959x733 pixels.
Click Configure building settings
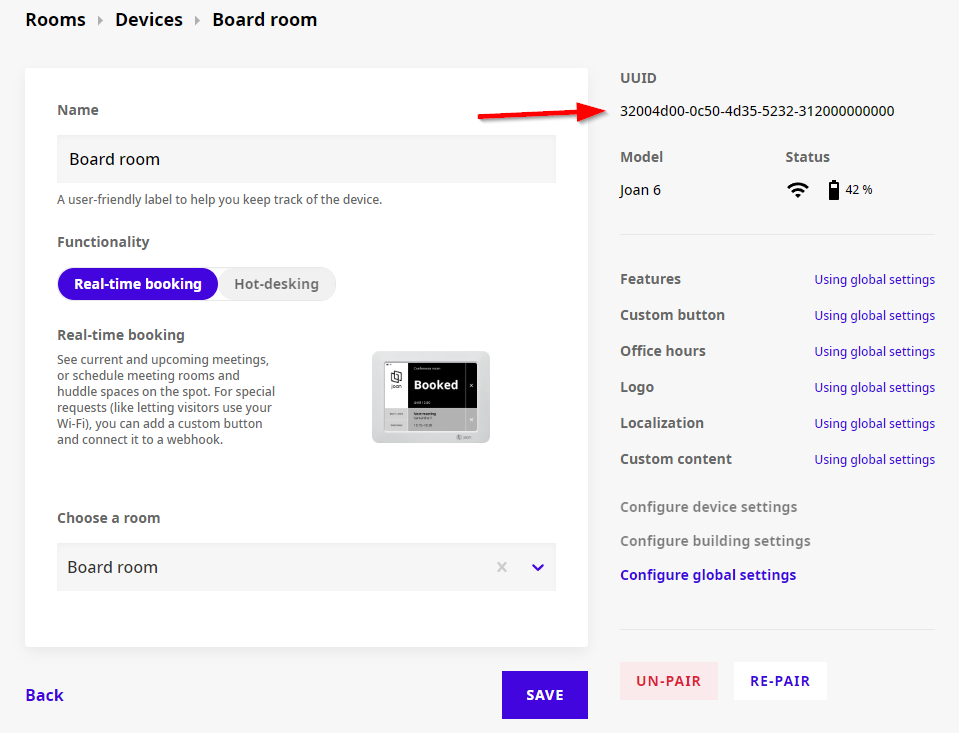716,541
